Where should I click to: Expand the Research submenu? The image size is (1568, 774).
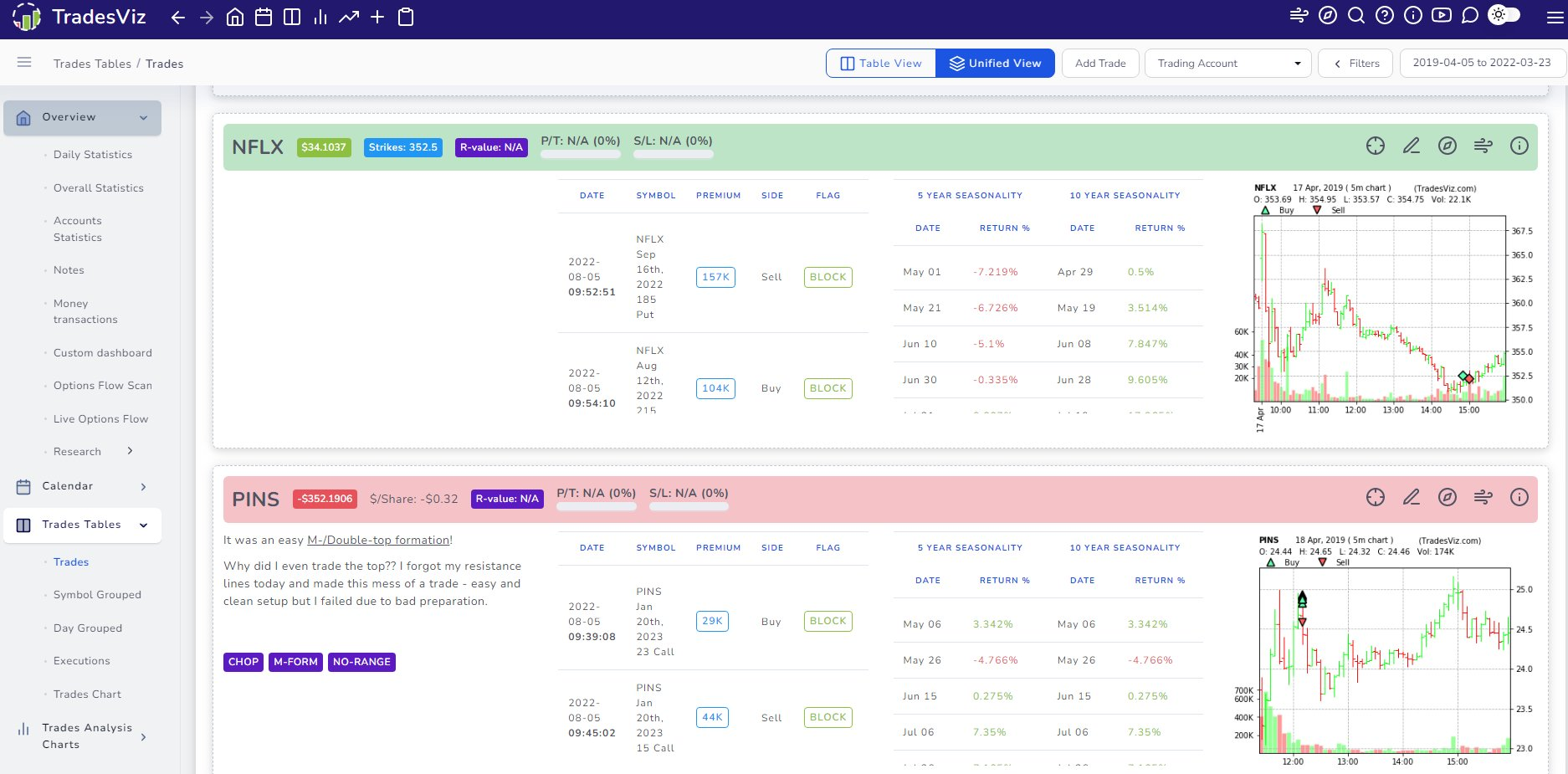click(92, 452)
